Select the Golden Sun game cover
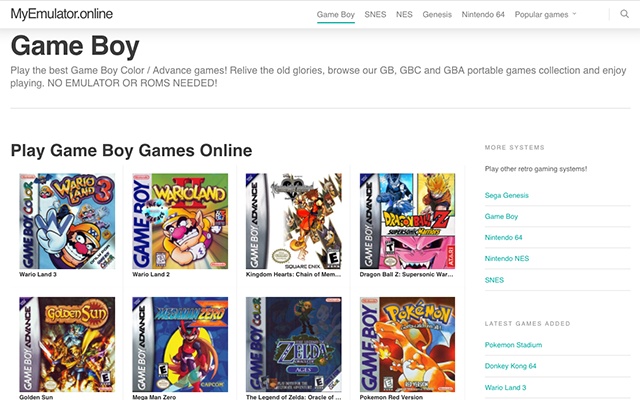Screen dimensions: 640x400 point(67,344)
